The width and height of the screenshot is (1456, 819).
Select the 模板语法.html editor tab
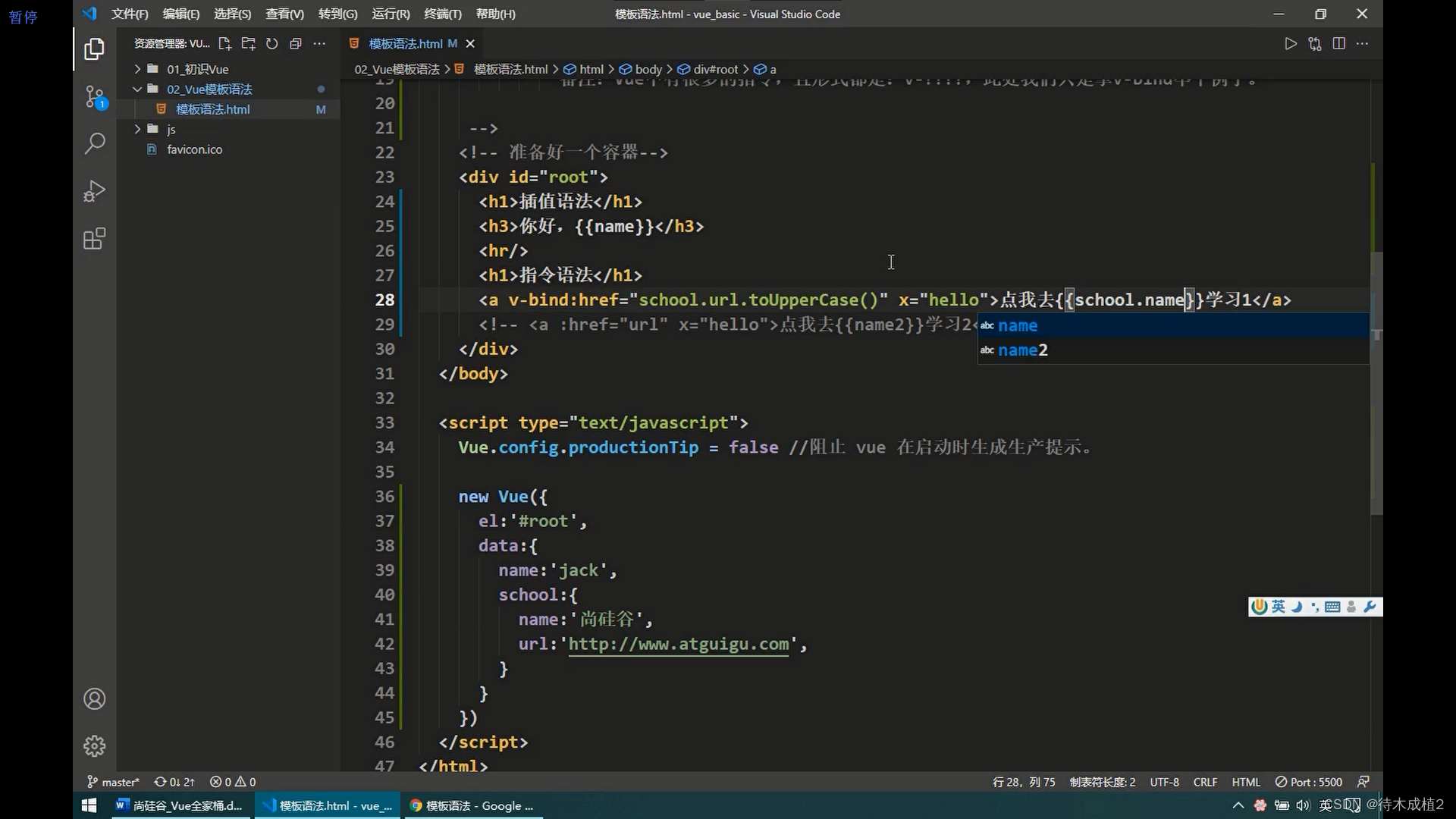(412, 44)
